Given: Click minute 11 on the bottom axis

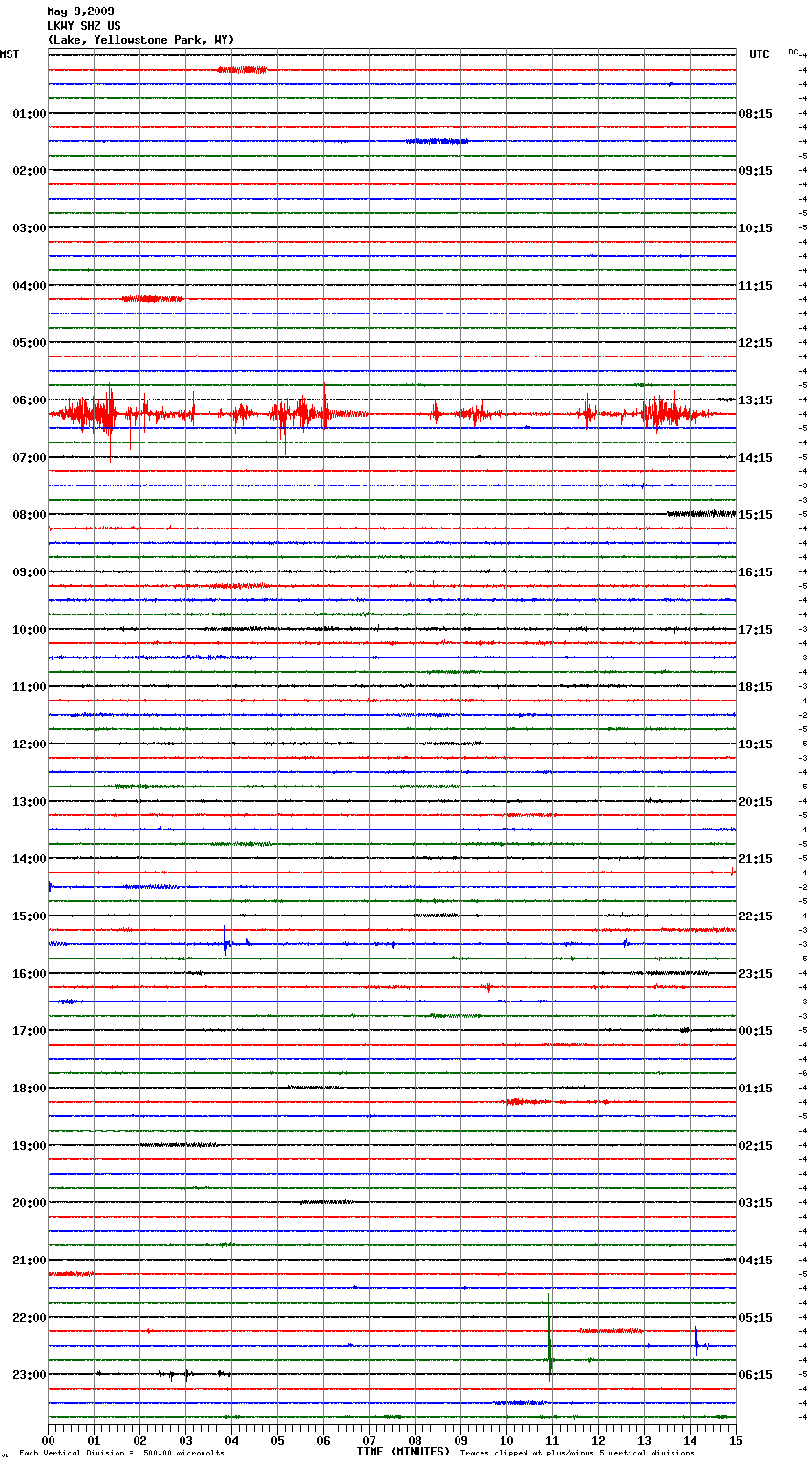Looking at the screenshot, I should click(552, 1440).
